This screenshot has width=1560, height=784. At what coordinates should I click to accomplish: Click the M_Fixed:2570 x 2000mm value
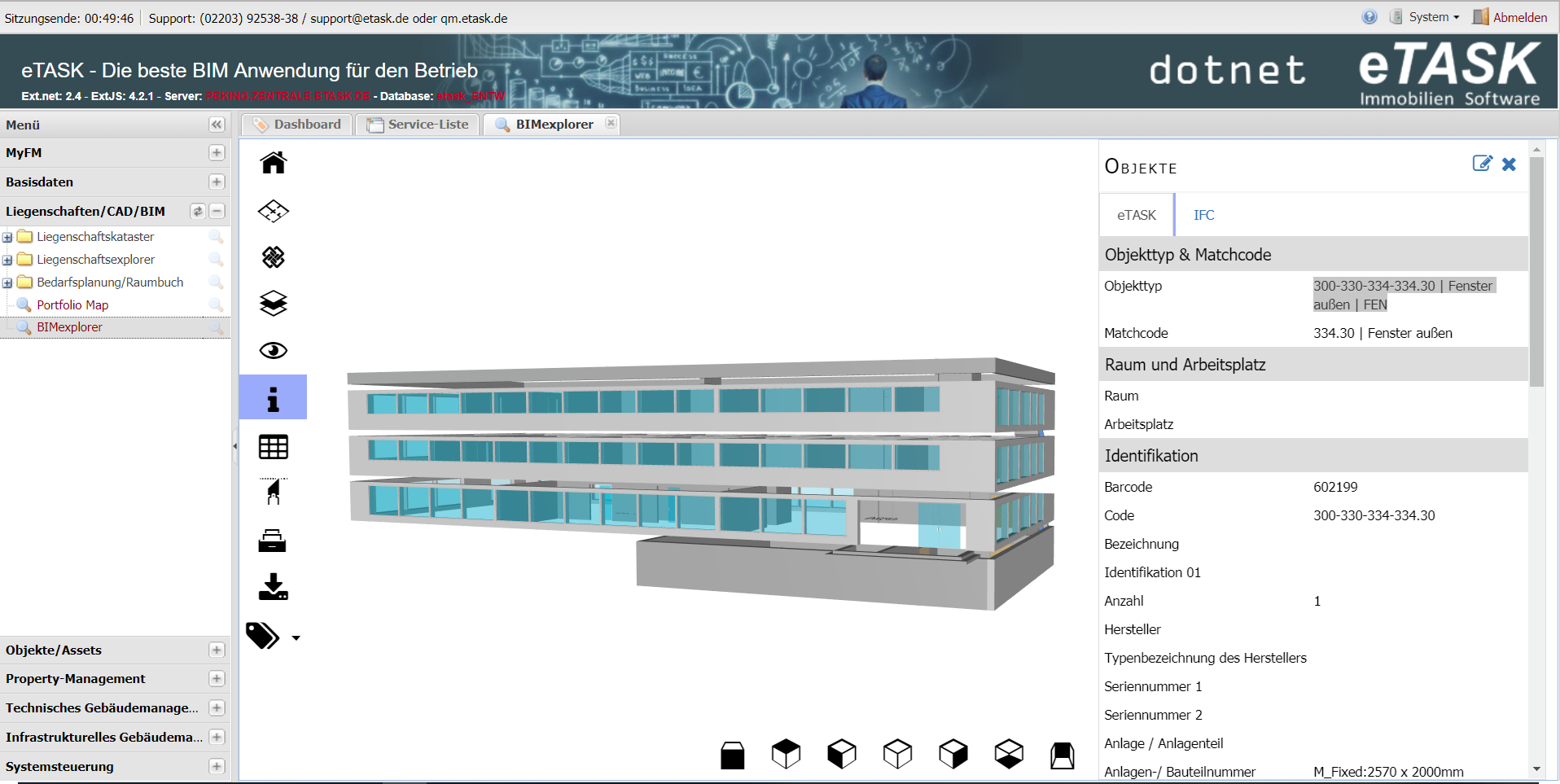point(1388,772)
